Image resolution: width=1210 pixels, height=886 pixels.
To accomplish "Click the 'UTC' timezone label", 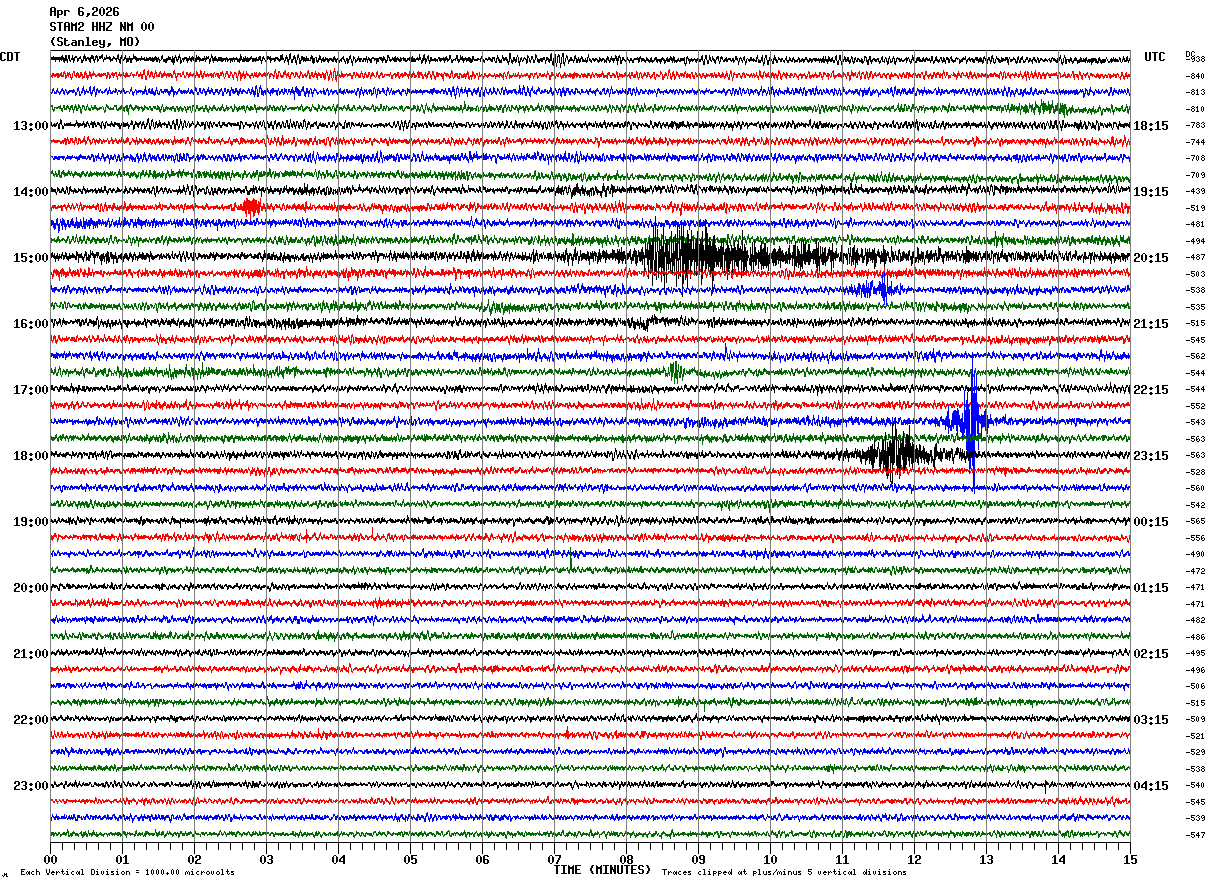I will [x=1155, y=57].
